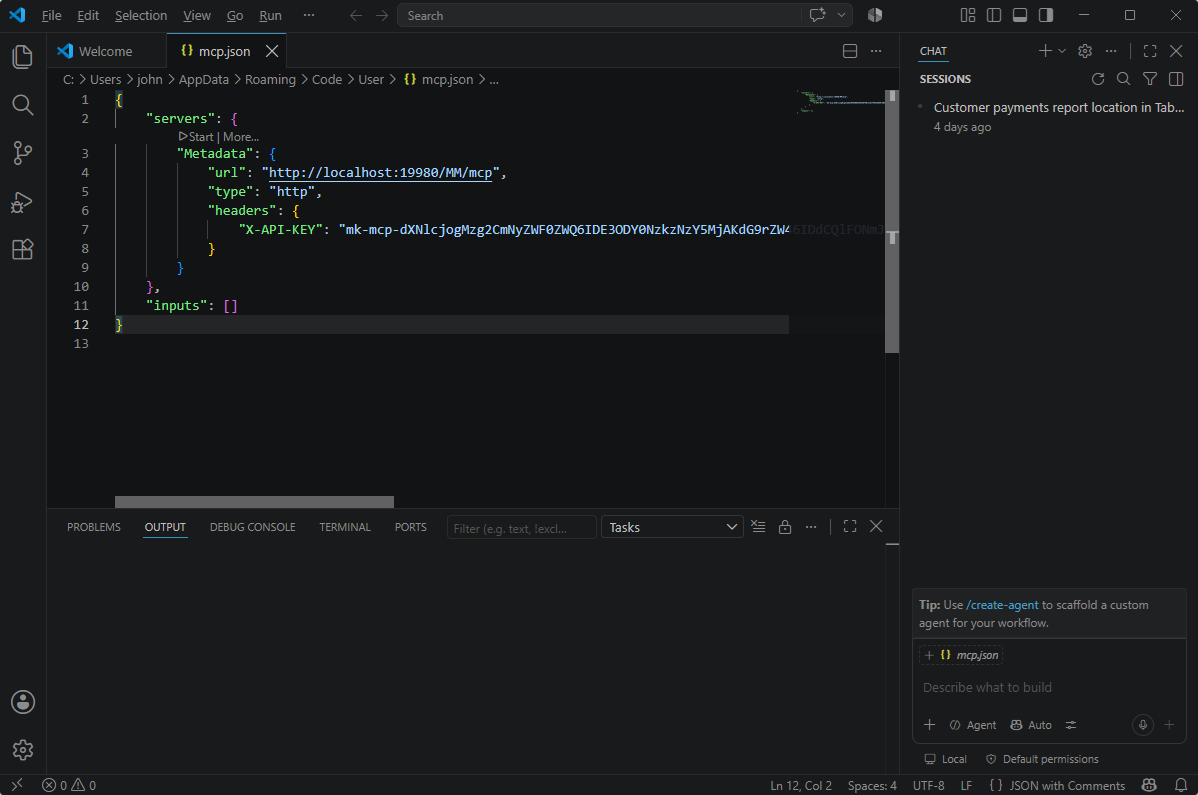Open the File menu

tap(51, 15)
